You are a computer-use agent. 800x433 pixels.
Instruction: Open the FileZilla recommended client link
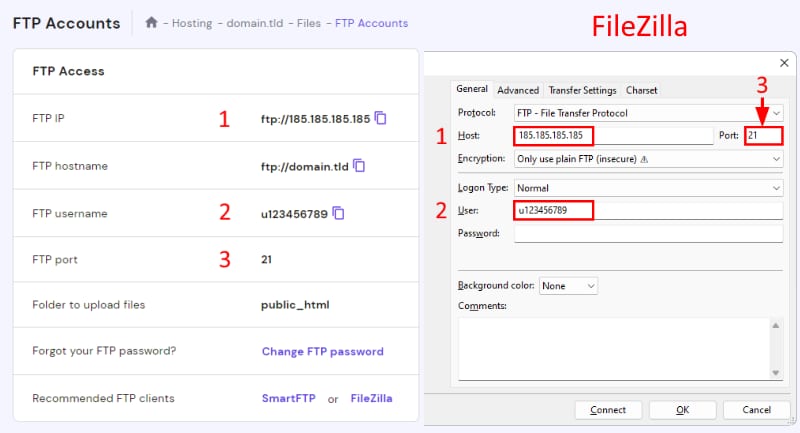371,398
